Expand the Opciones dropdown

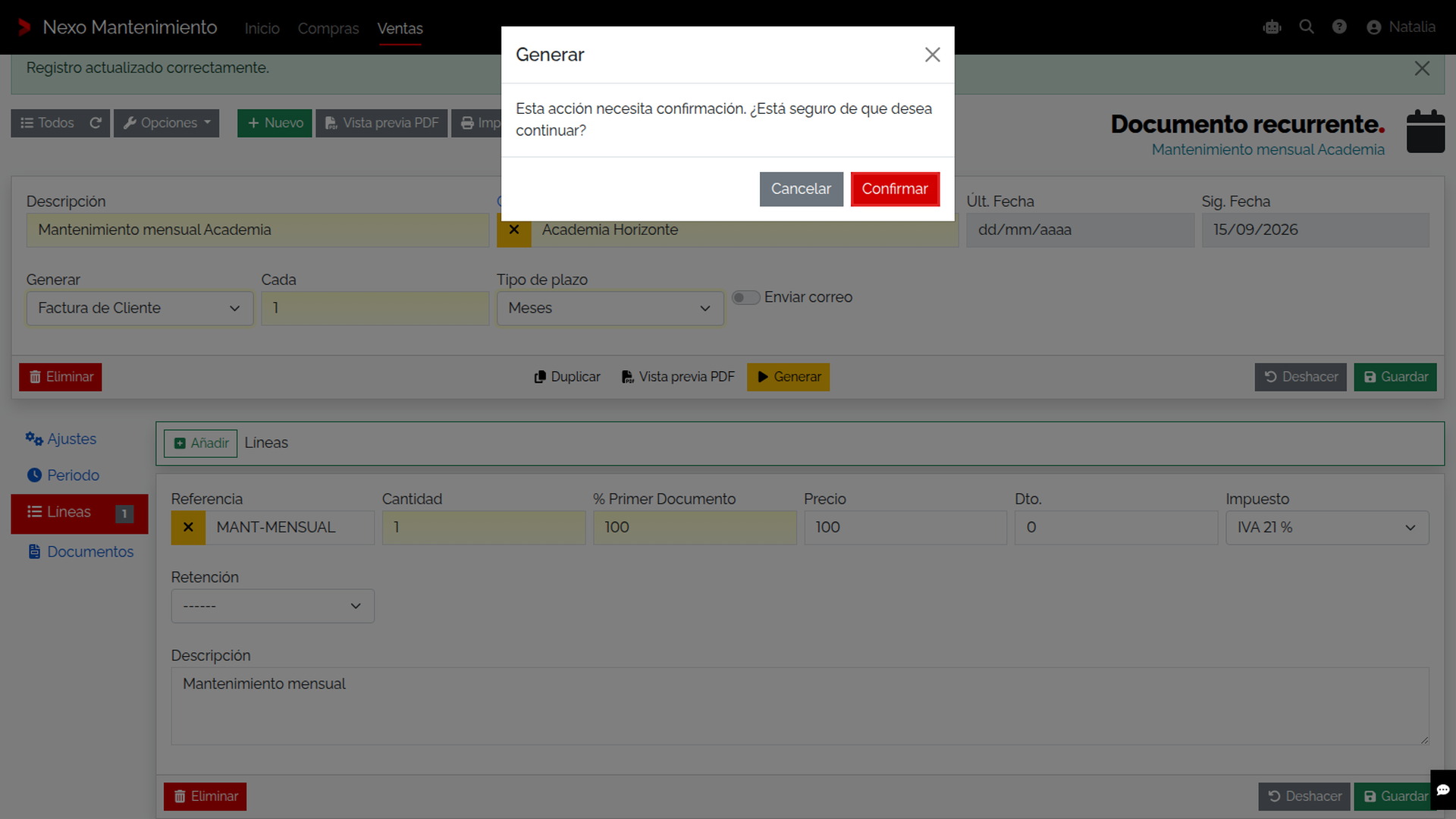167,123
